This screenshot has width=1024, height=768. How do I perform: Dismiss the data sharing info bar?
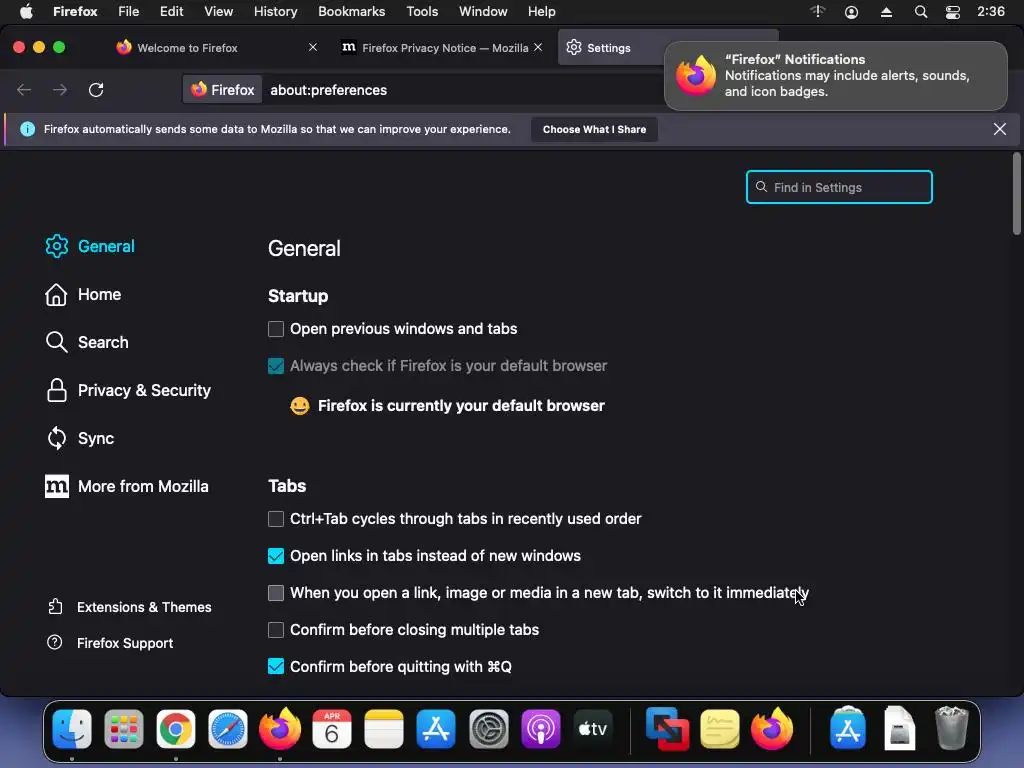pos(999,129)
